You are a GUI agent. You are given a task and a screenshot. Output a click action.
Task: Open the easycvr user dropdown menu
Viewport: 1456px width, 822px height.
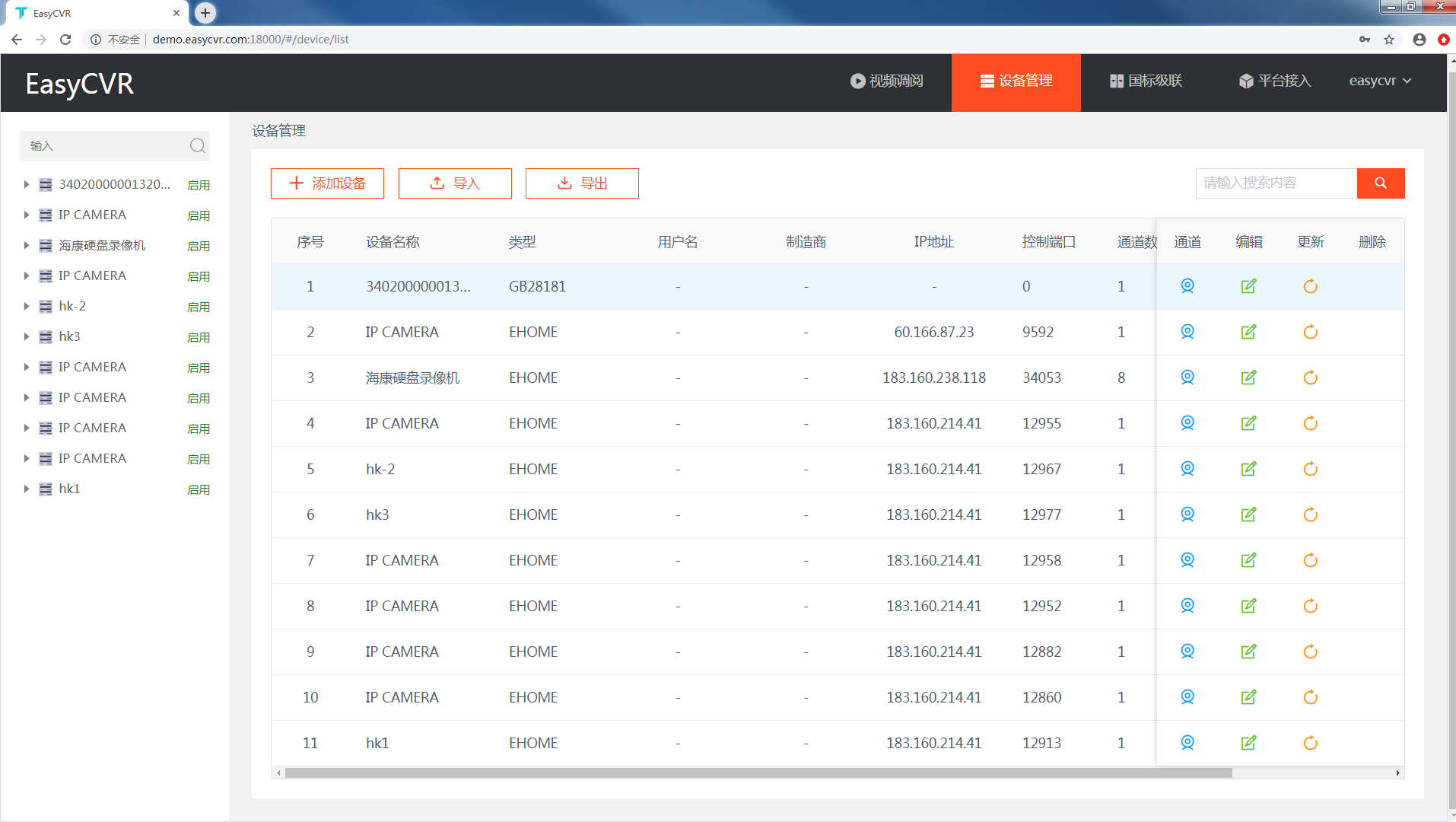(x=1380, y=81)
